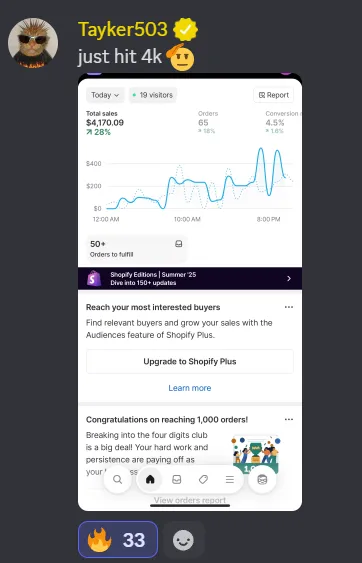This screenshot has height=563, width=362.
Task: Follow the Learn more link
Action: pyautogui.click(x=190, y=388)
